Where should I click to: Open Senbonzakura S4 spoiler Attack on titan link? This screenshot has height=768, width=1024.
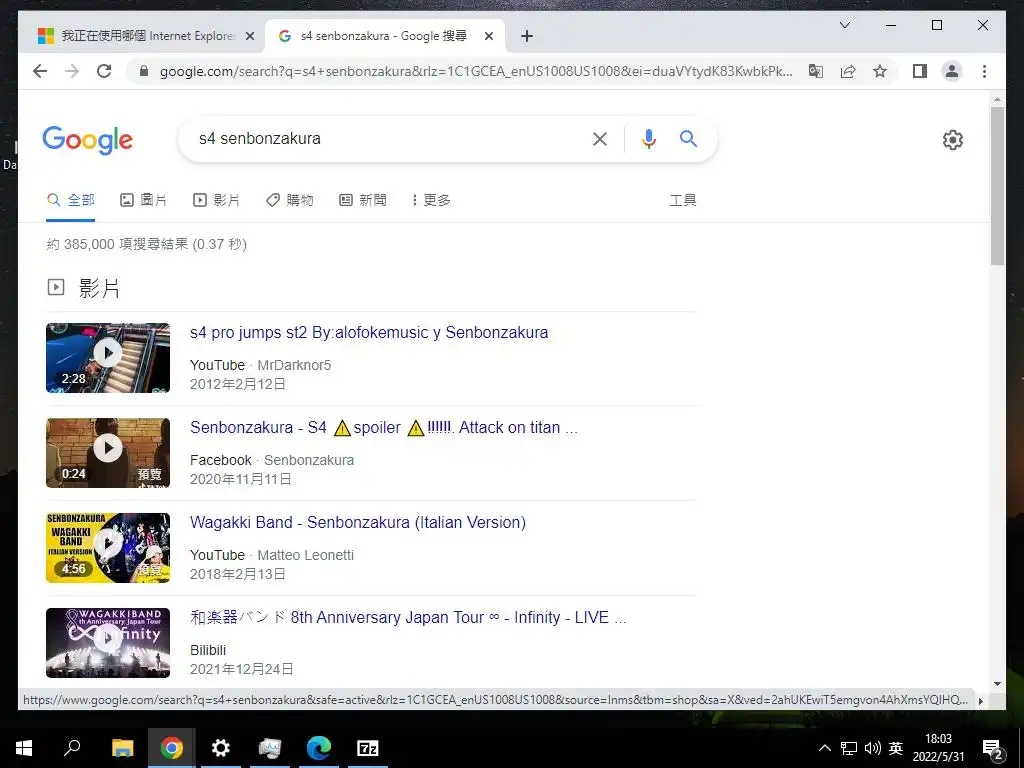(x=384, y=428)
